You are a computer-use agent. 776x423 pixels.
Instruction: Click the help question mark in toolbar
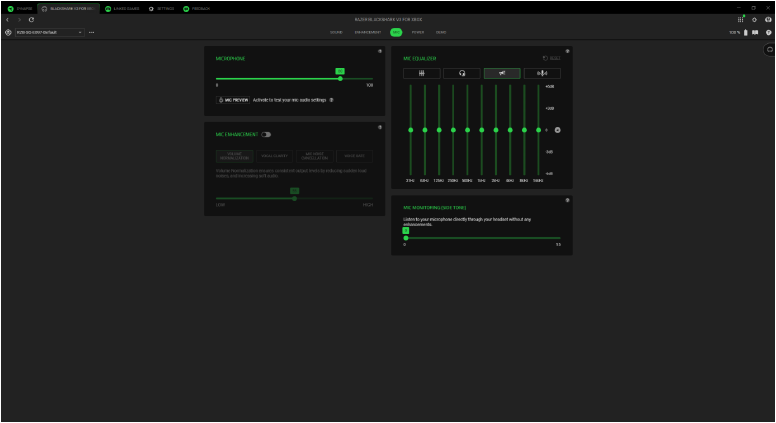point(769,32)
